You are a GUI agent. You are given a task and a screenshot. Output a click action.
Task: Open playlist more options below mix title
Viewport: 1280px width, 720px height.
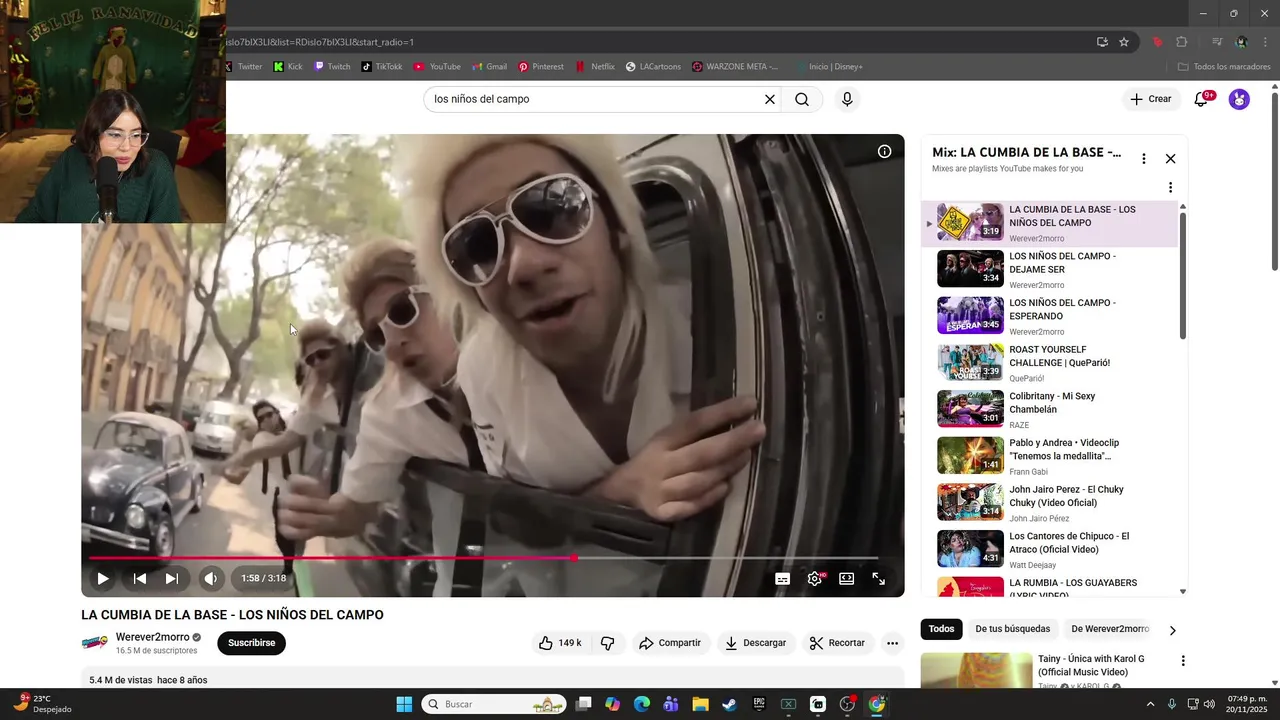[1170, 187]
